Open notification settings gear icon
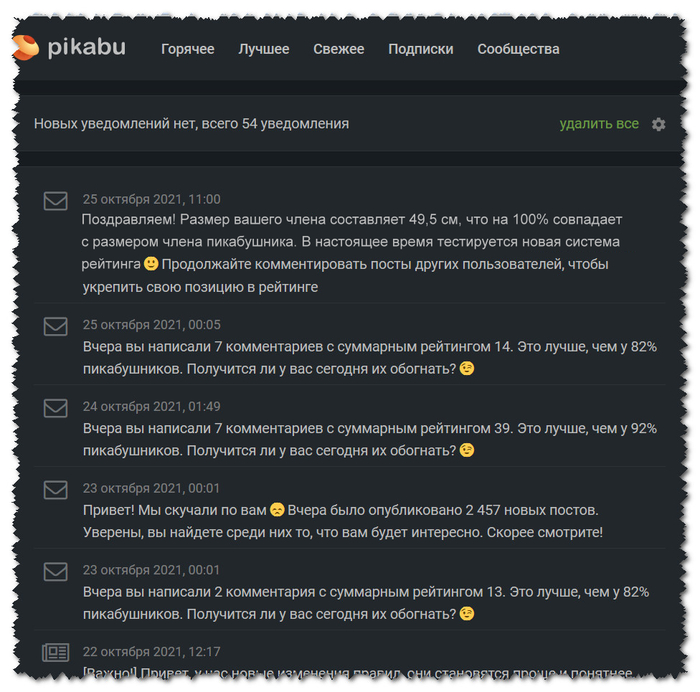Image resolution: width=700 pixels, height=692 pixels. 658,124
